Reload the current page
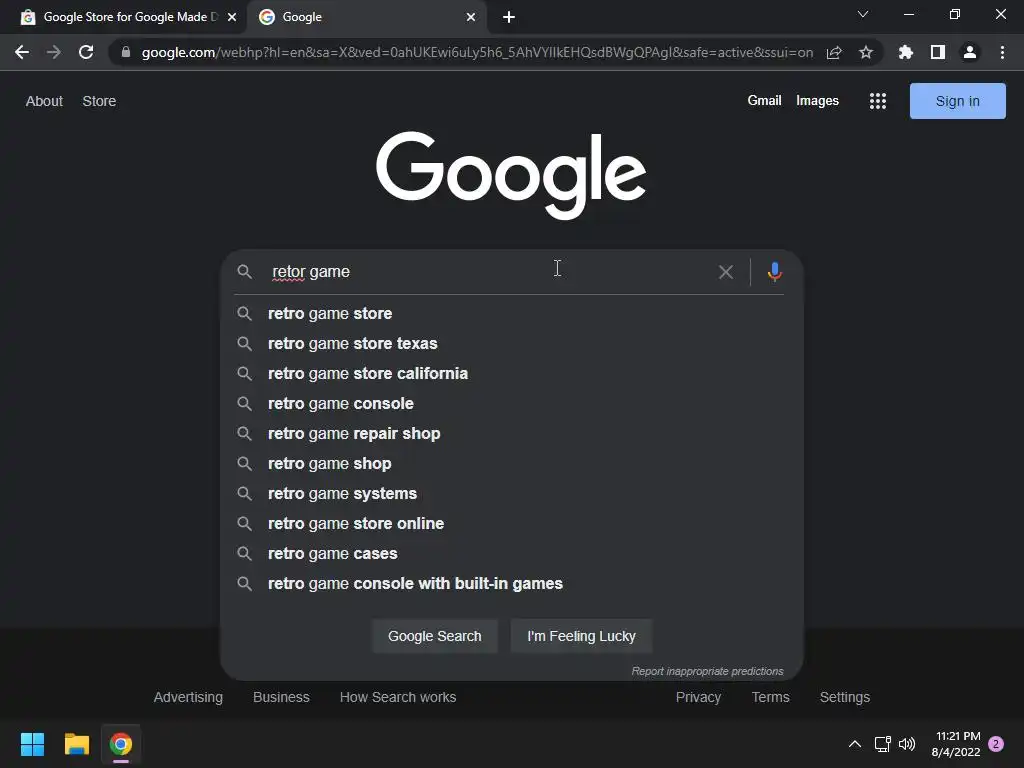Viewport: 1024px width, 768px height. click(86, 52)
